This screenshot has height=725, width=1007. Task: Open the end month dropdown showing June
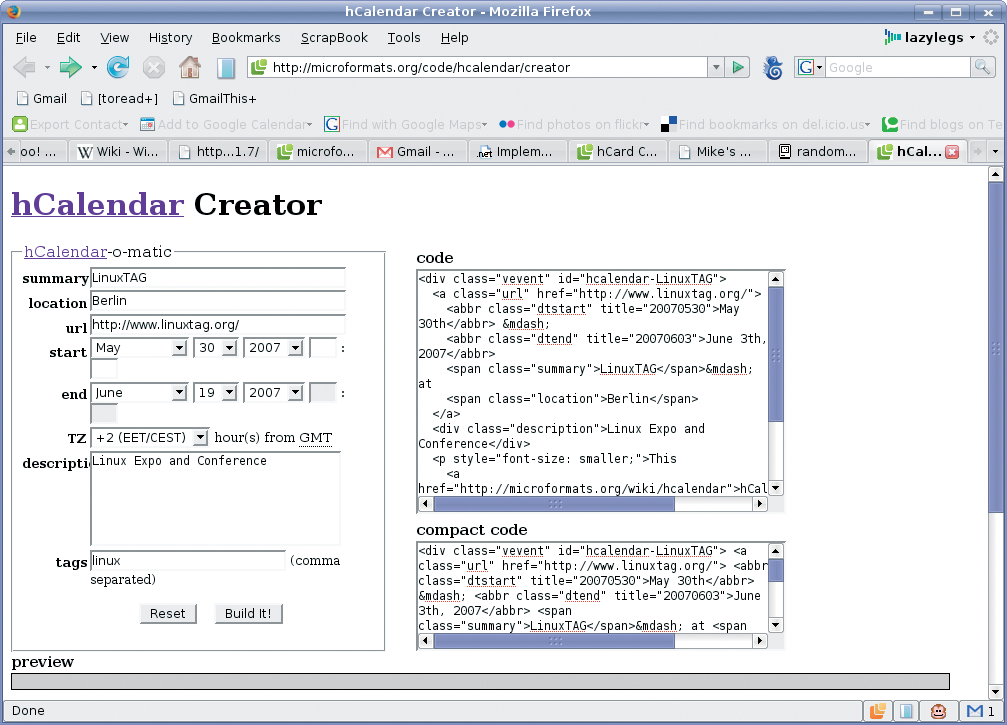click(139, 393)
